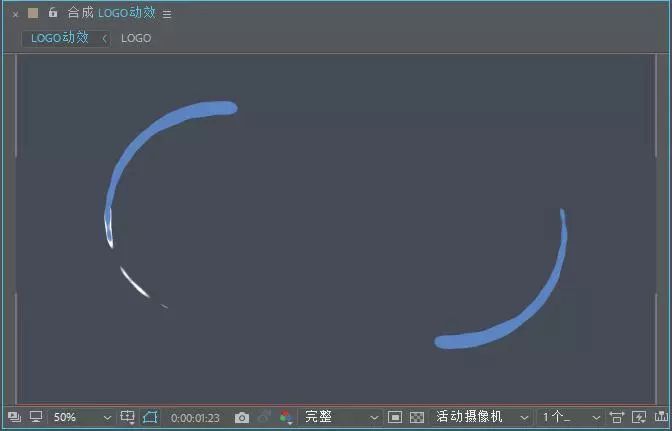
Task: Click the primary viewer monitor icon
Action: pyautogui.click(x=36, y=417)
